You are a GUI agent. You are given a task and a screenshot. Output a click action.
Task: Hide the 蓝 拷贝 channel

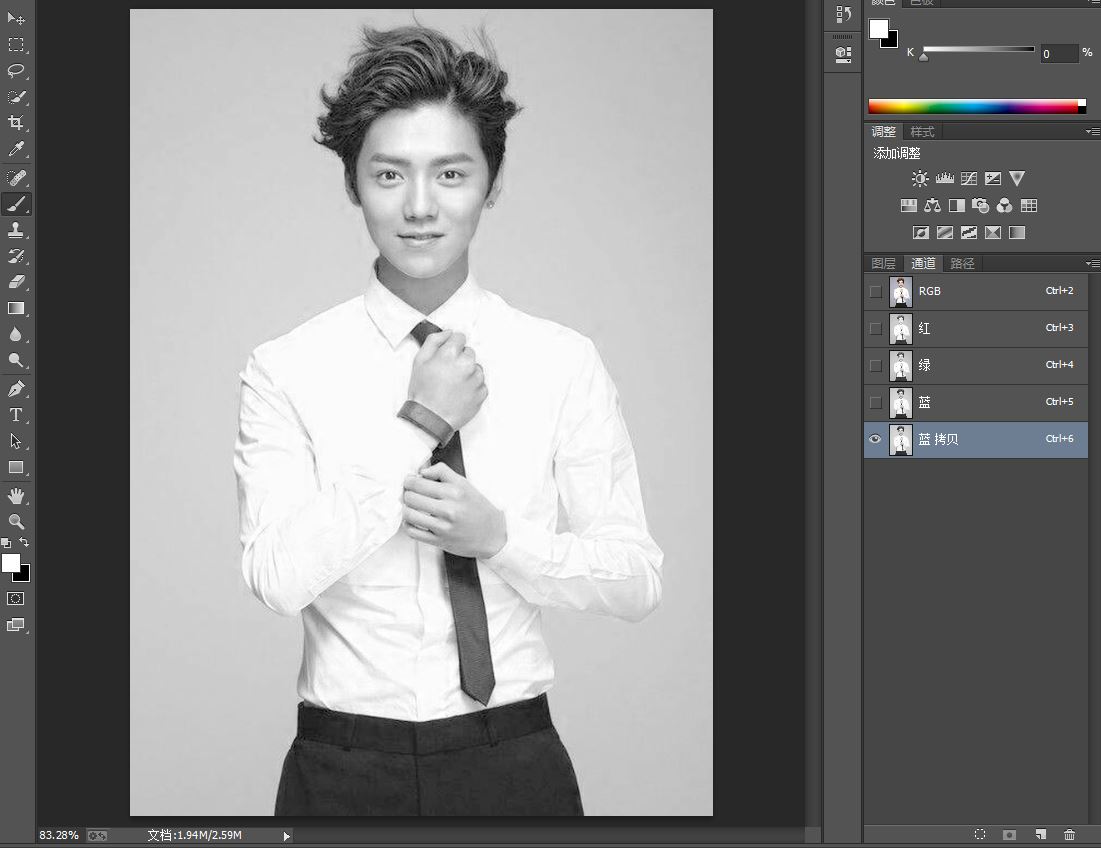click(x=876, y=439)
